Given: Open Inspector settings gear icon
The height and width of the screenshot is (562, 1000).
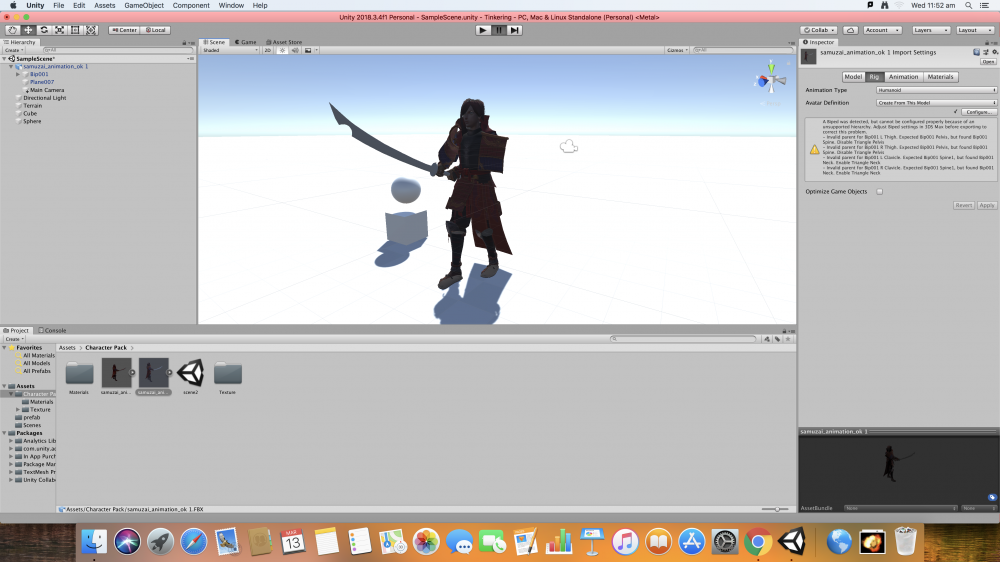Looking at the screenshot, I should coord(994,52).
